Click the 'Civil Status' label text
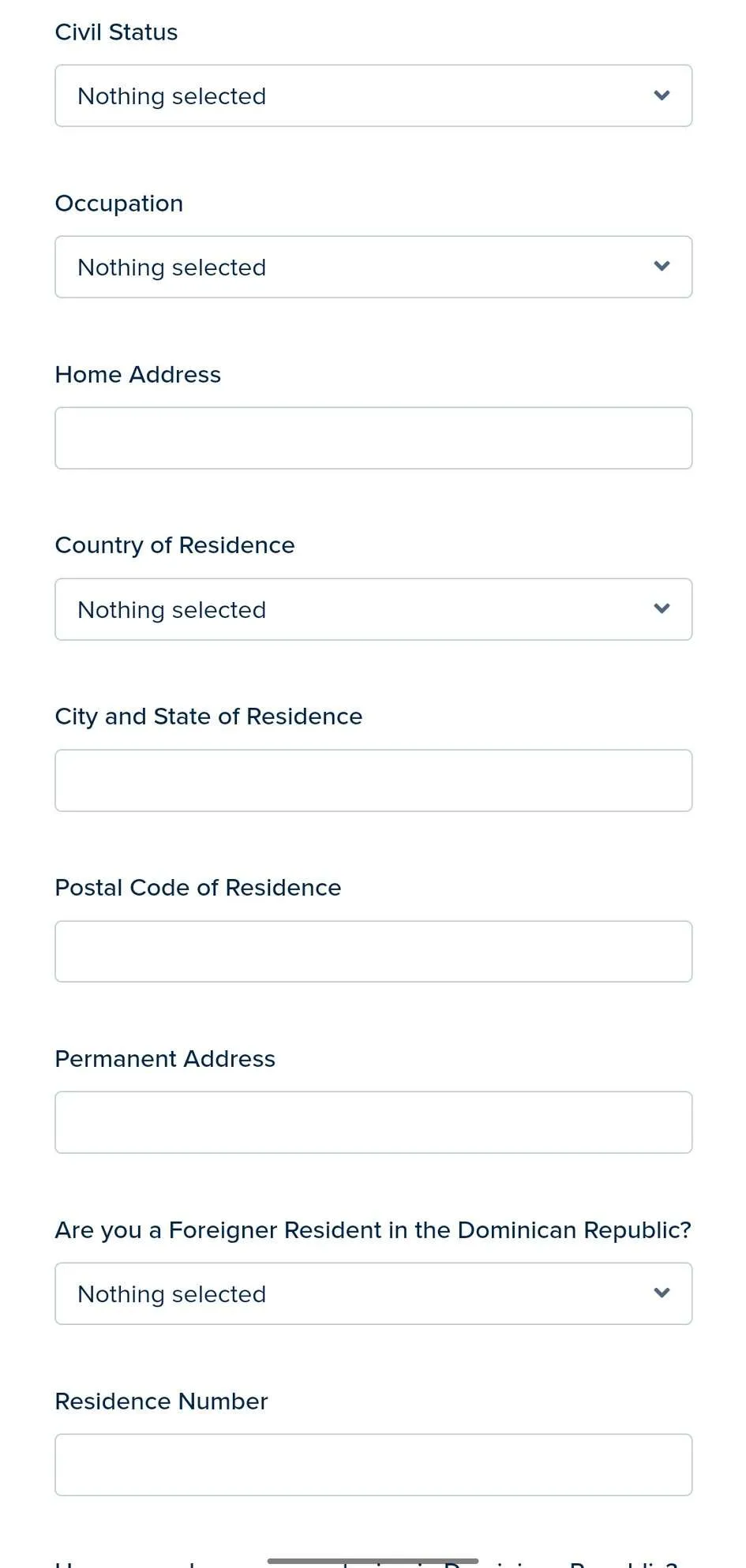This screenshot has height=1568, width=746. coord(116,32)
